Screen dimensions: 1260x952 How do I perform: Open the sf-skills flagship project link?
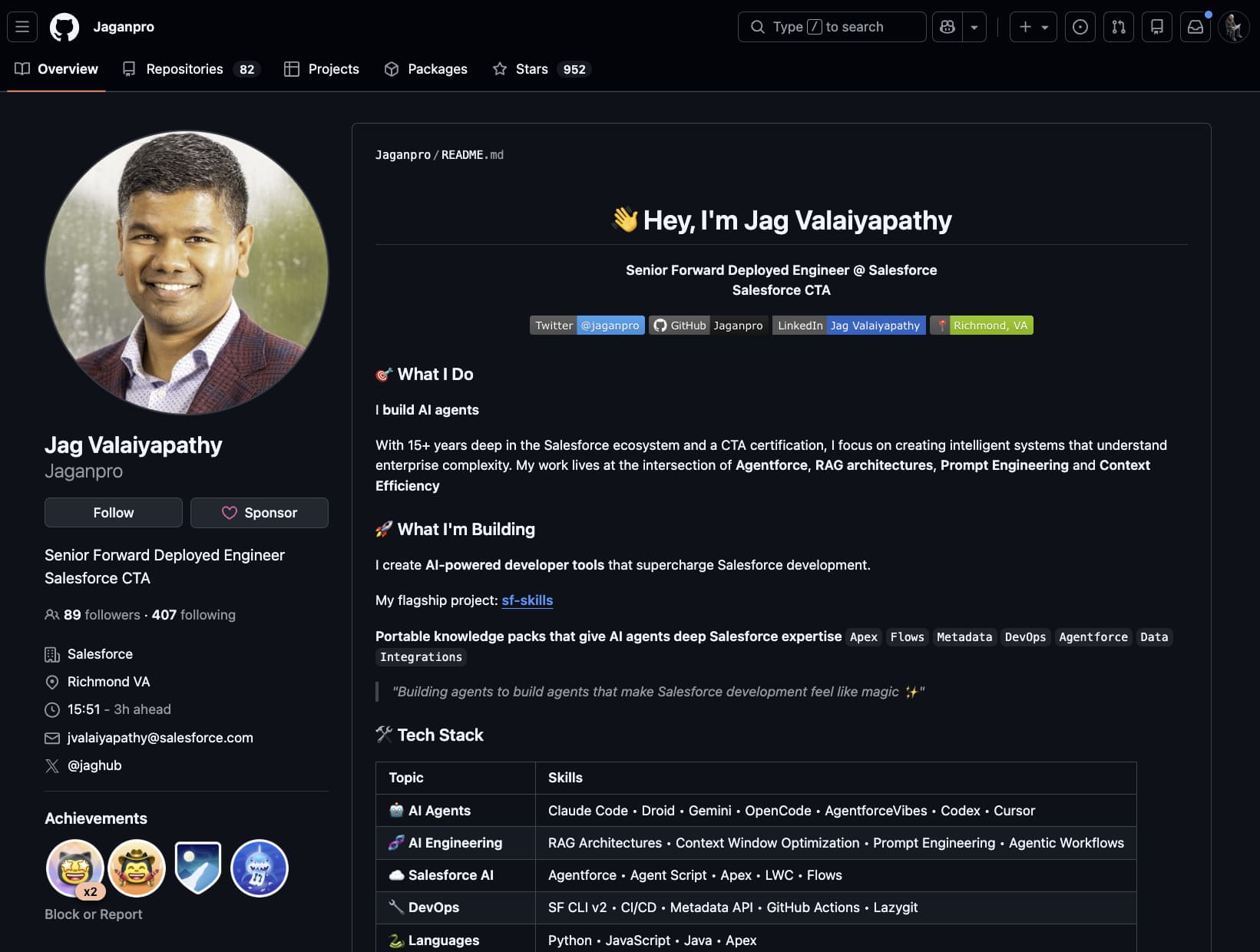click(x=527, y=600)
